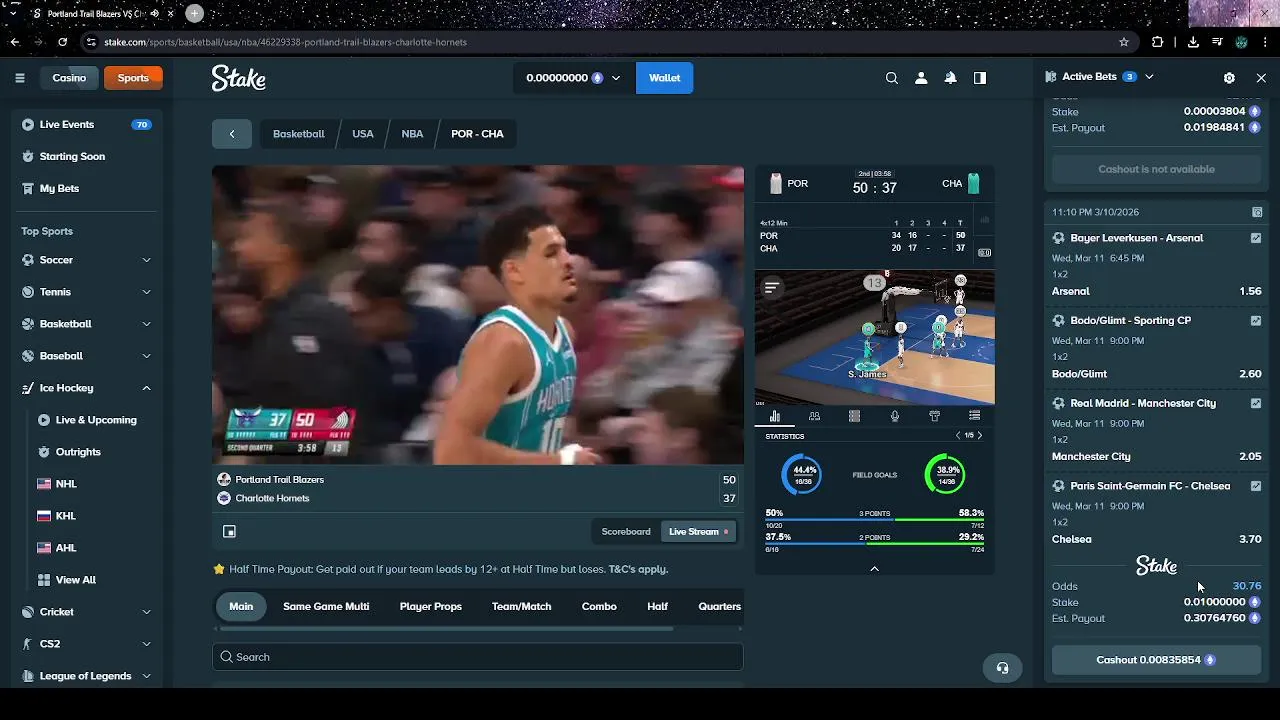
Task: Open browser downloads icon
Action: point(1193,42)
